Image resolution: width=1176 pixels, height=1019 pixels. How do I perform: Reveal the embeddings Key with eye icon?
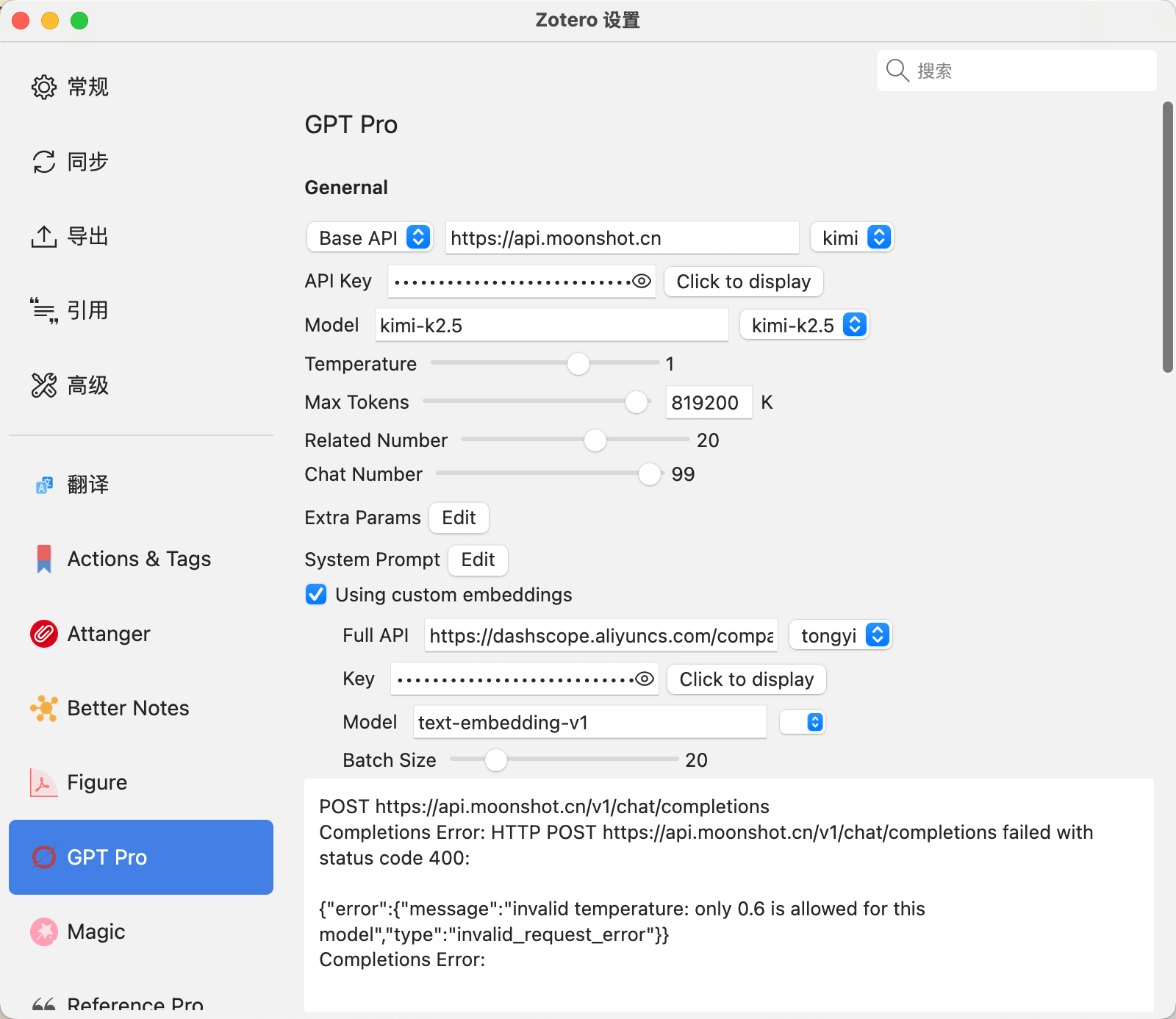click(x=645, y=679)
